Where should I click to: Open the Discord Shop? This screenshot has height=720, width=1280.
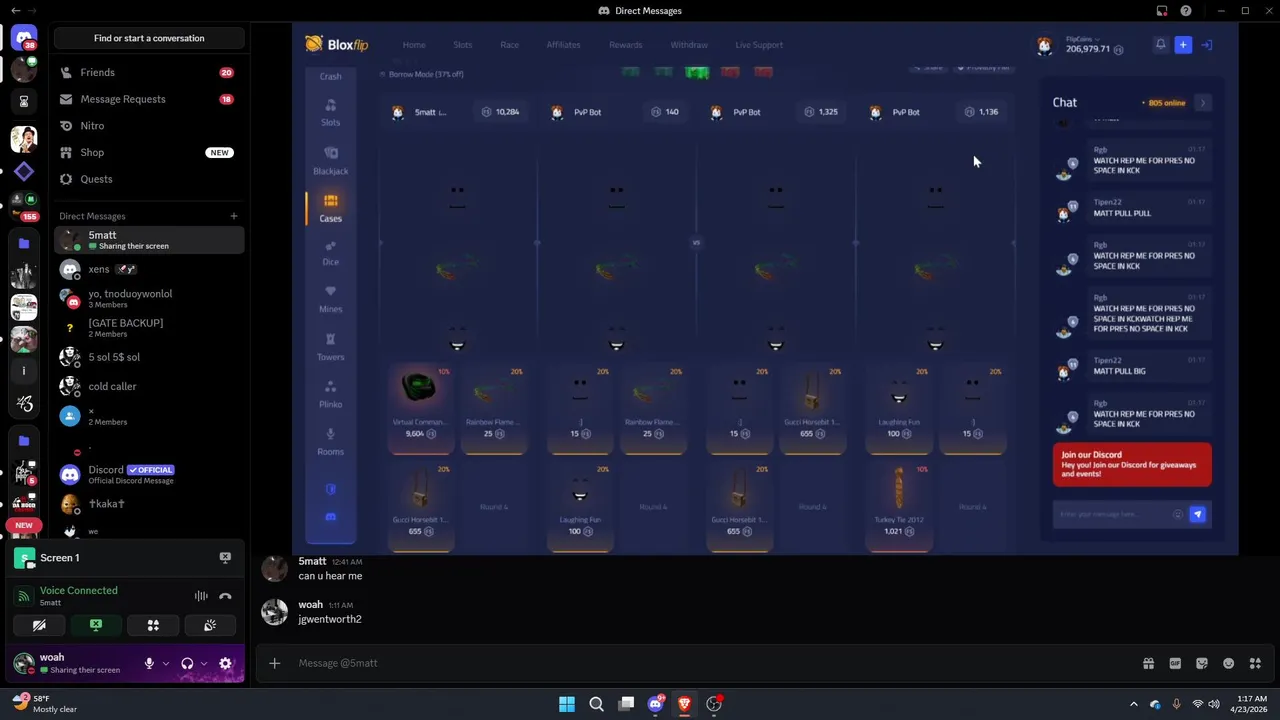tap(149, 152)
